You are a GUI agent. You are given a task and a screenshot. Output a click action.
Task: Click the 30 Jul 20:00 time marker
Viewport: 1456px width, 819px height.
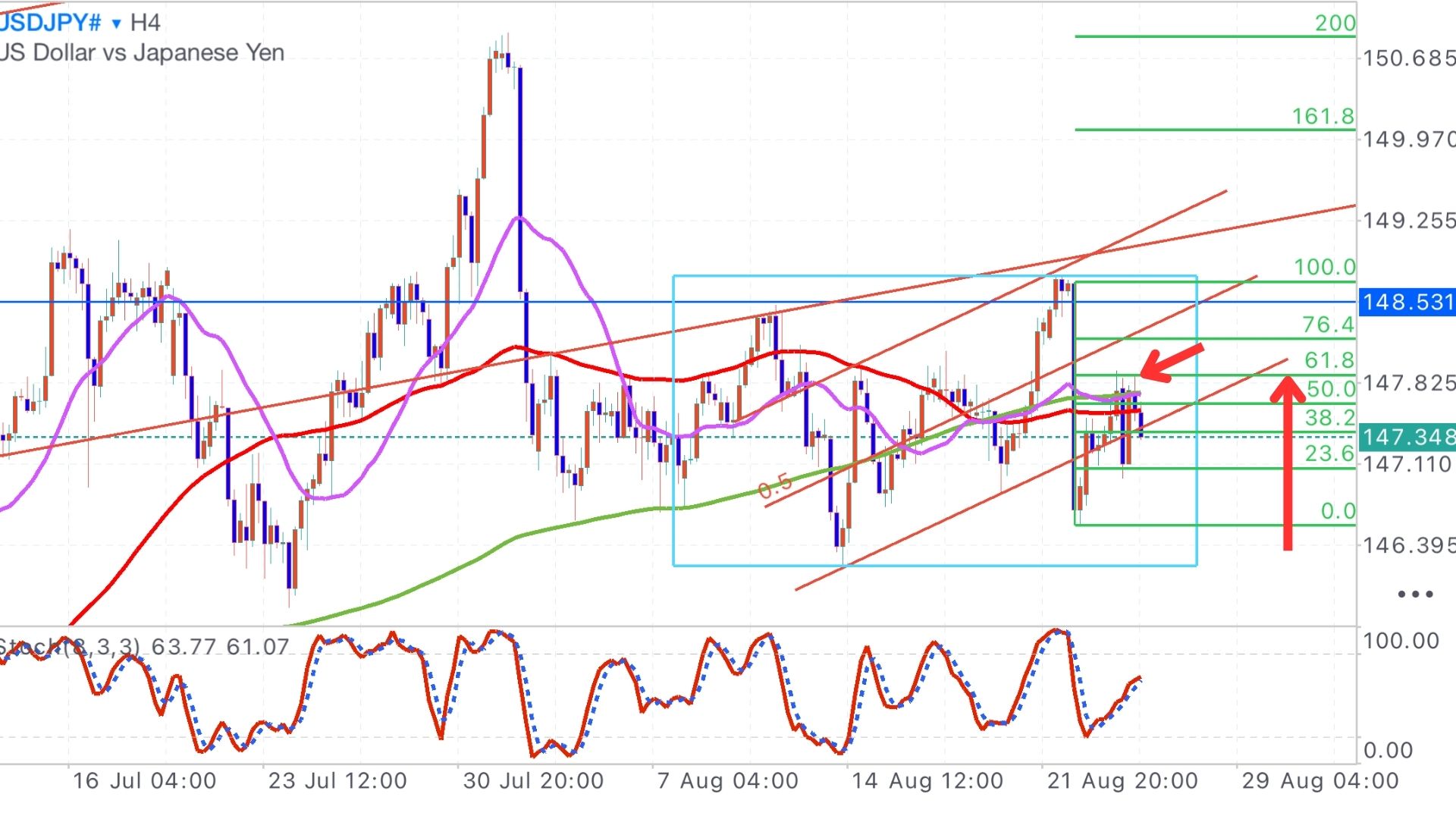pyautogui.click(x=533, y=780)
